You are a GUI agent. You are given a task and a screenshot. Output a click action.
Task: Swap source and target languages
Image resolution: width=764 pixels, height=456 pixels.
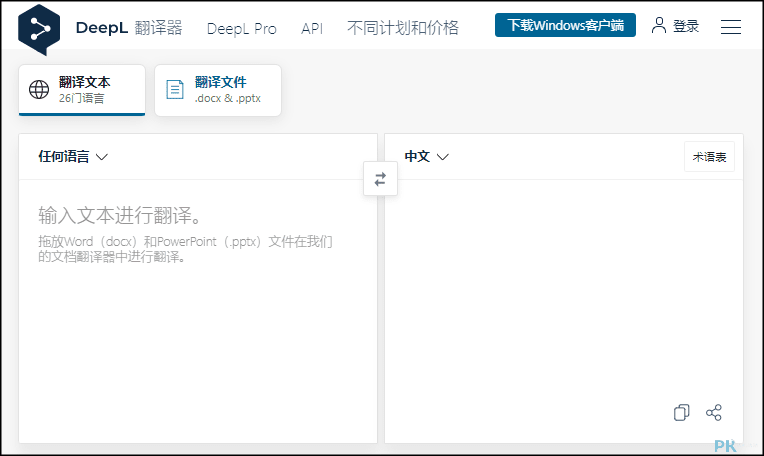pyautogui.click(x=380, y=179)
